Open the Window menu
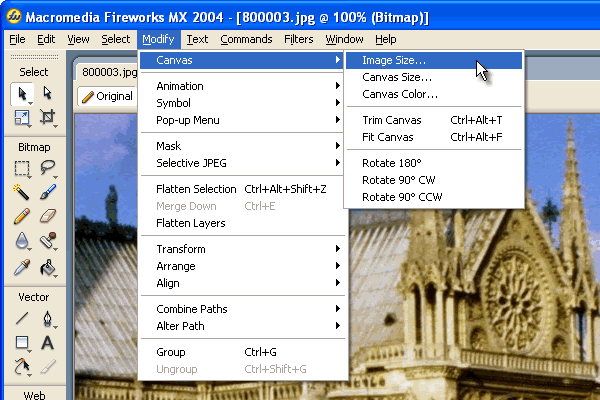Screen dimensions: 600x400 (344, 39)
